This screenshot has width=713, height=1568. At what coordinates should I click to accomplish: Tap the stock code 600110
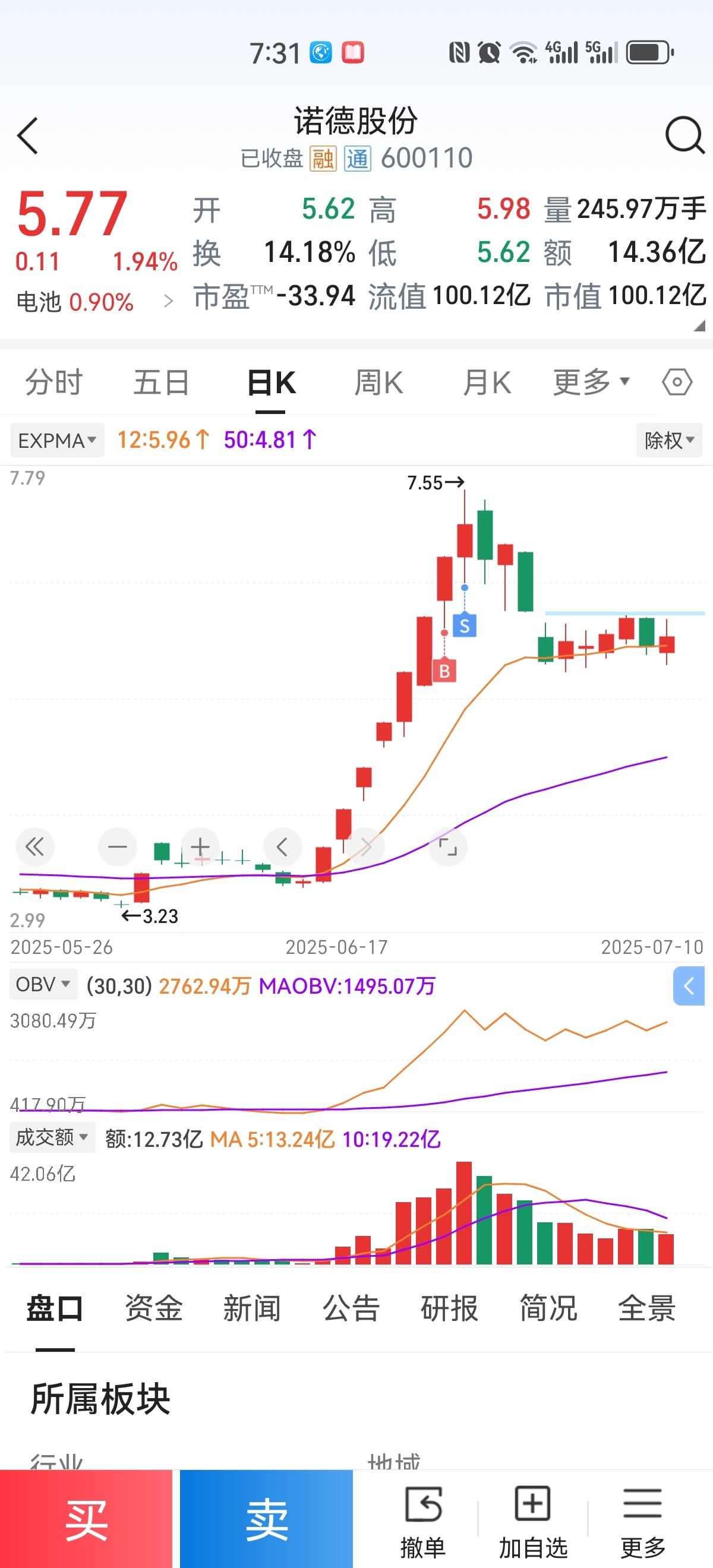click(x=427, y=158)
